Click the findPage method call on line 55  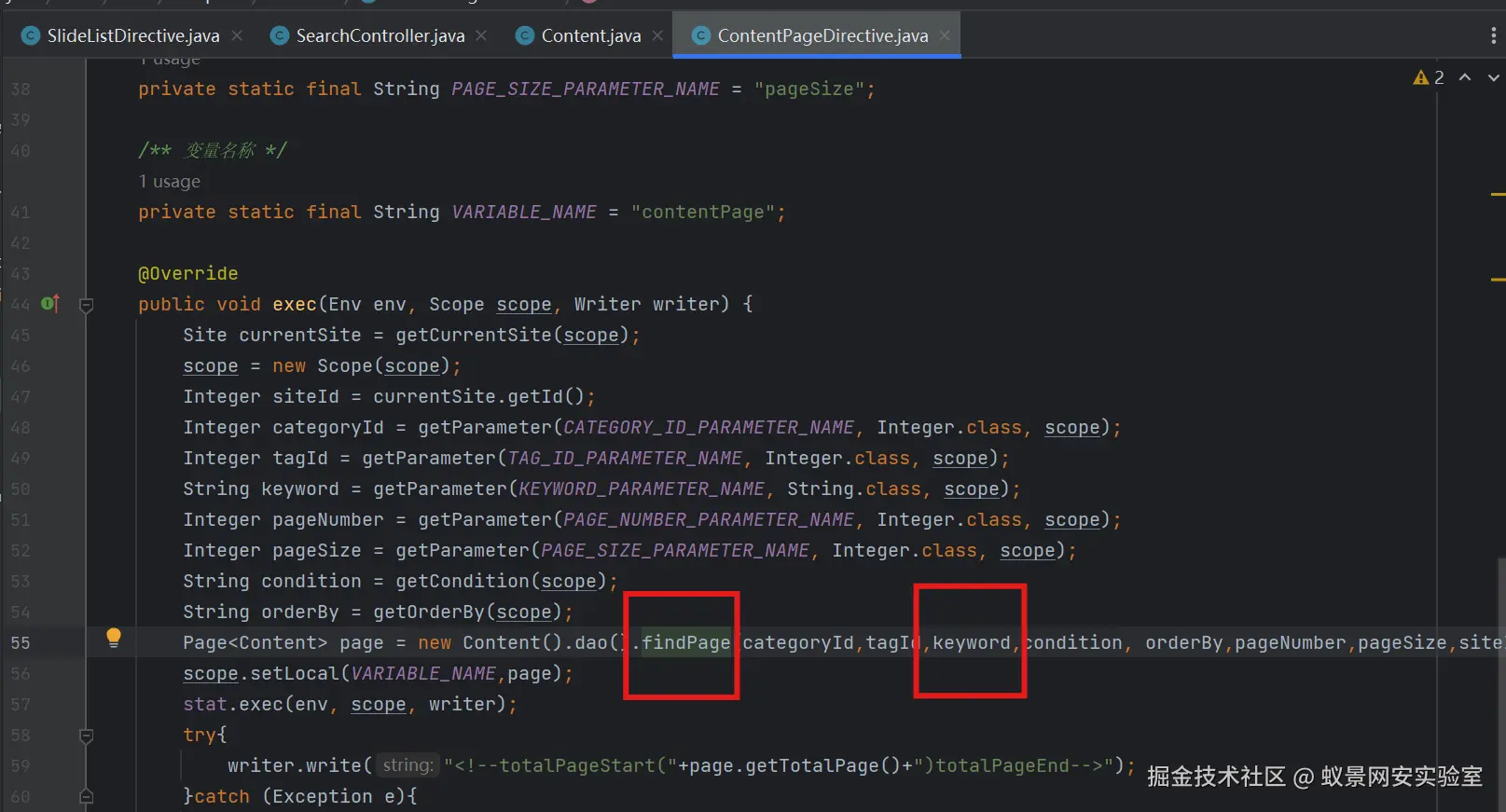pos(686,642)
